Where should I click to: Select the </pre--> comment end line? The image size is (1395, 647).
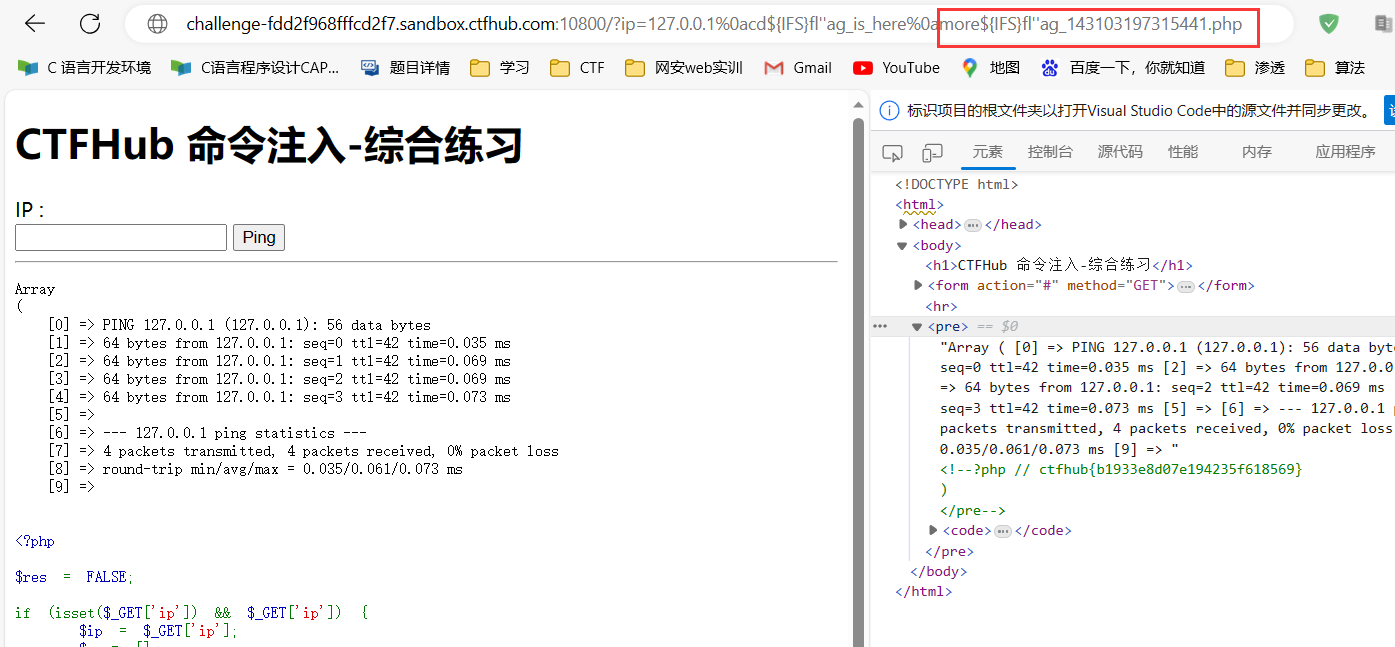(973, 511)
